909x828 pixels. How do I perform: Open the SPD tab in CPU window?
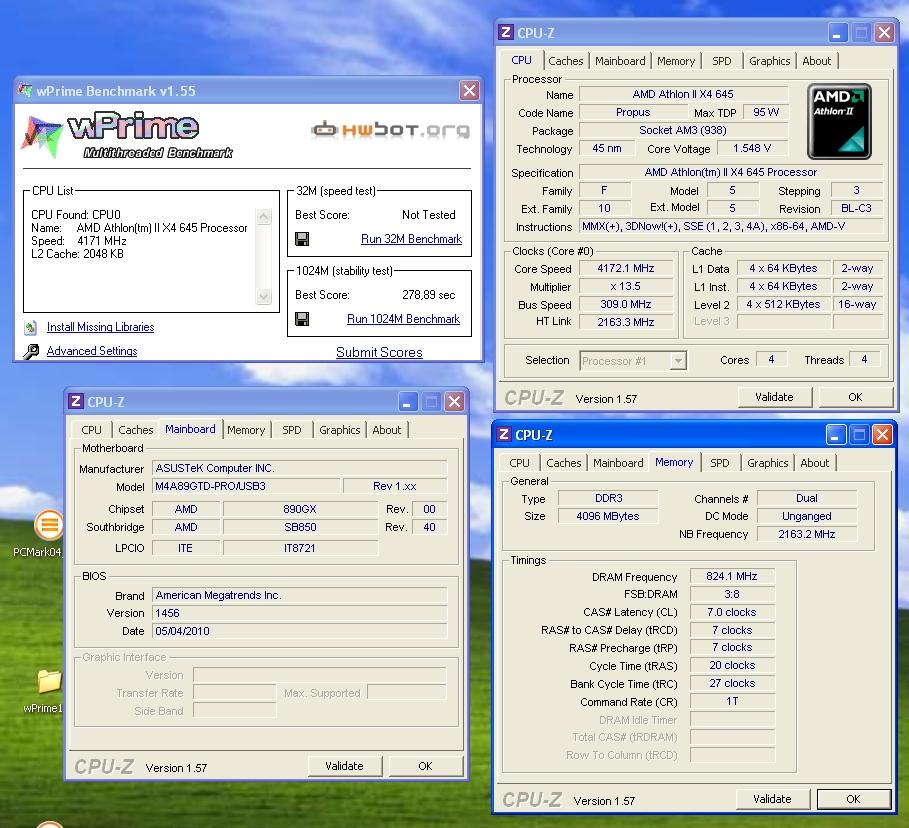coord(721,61)
